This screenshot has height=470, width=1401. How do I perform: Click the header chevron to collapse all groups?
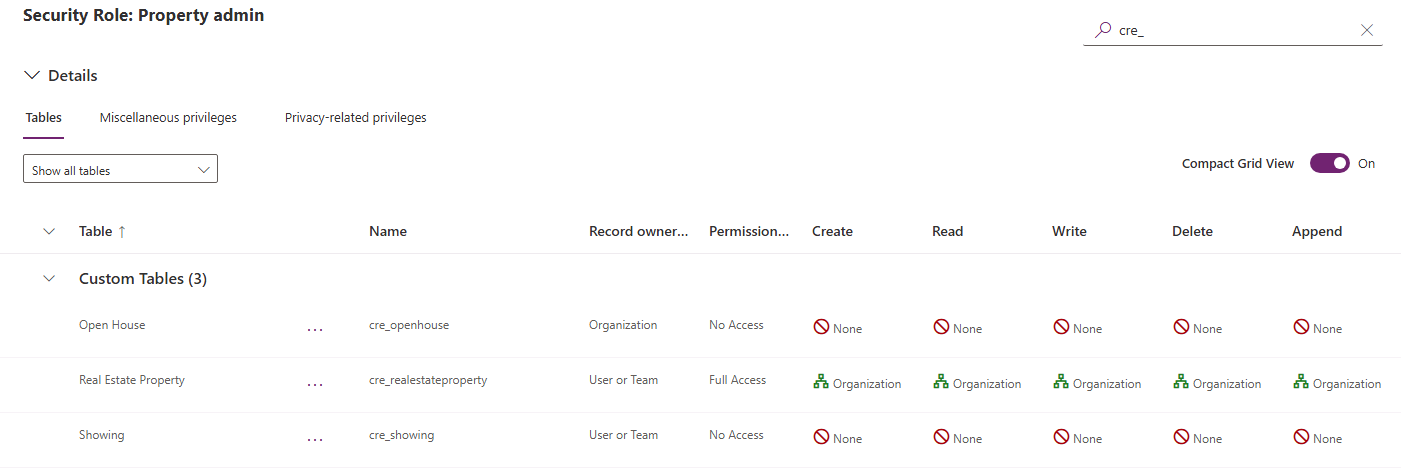49,231
